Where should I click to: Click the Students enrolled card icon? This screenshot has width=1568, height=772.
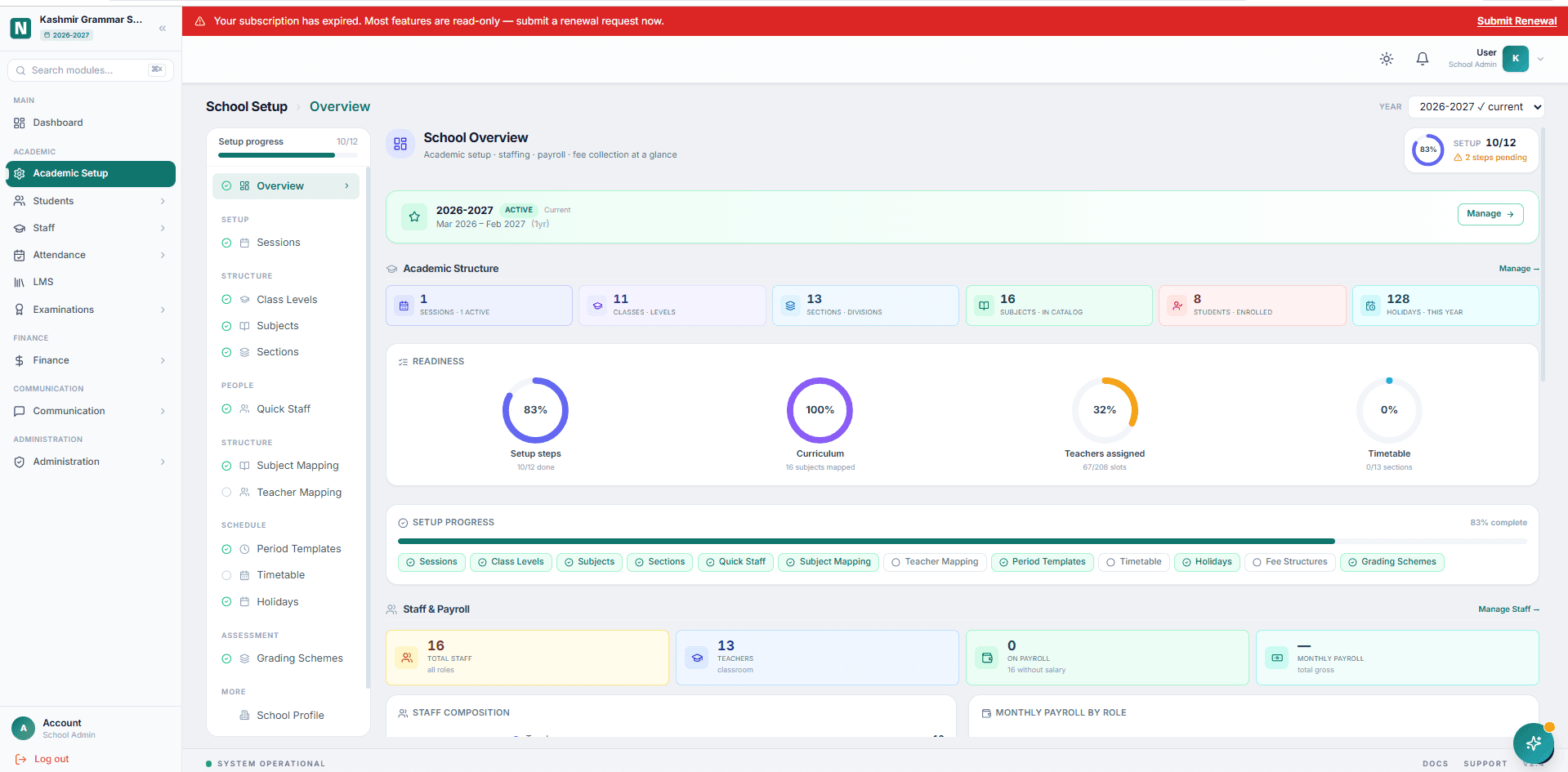point(1177,306)
